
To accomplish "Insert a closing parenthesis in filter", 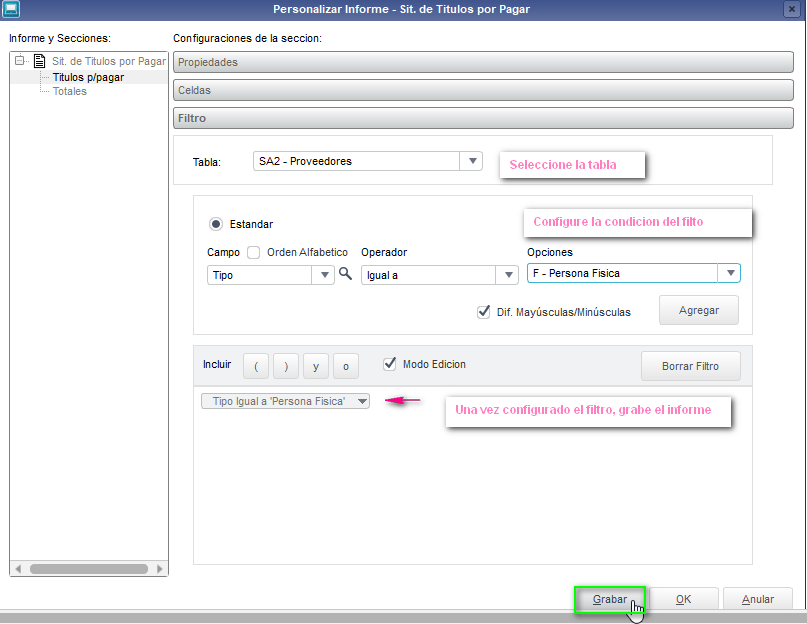I will [x=286, y=366].
